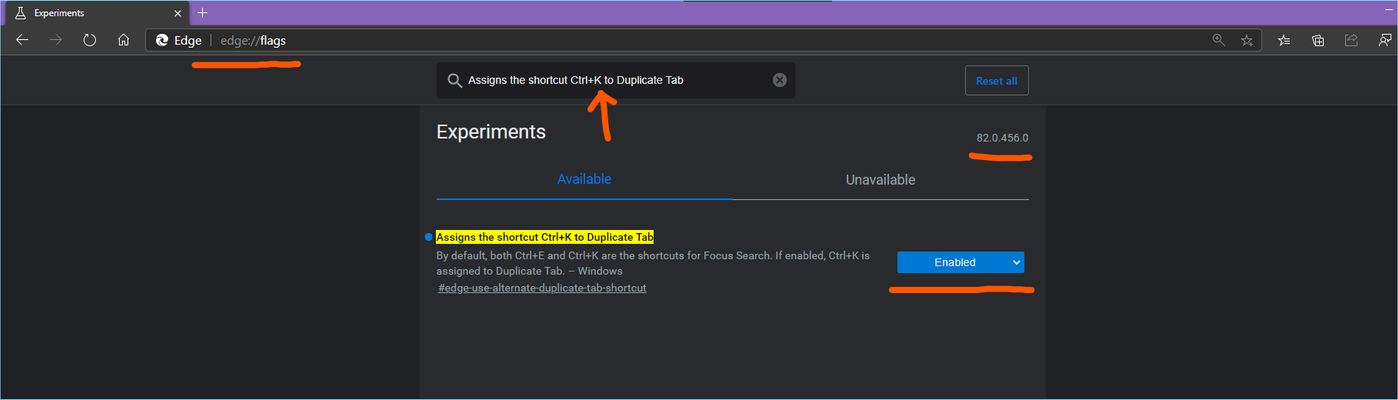Add this page to favorites star

coord(1246,41)
